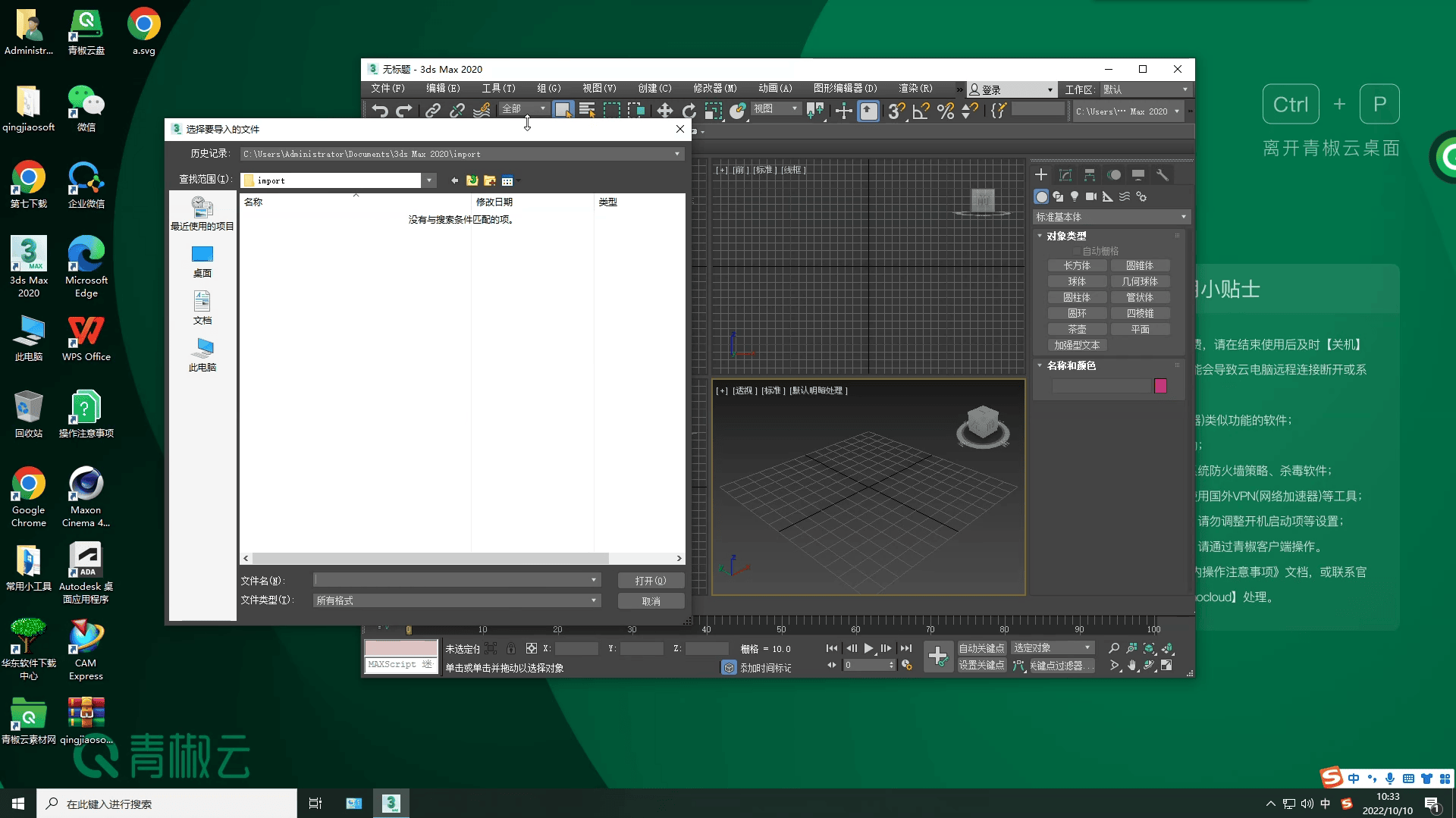This screenshot has height=818, width=1456.
Task: Click the magenta object color swatch
Action: click(x=1160, y=386)
